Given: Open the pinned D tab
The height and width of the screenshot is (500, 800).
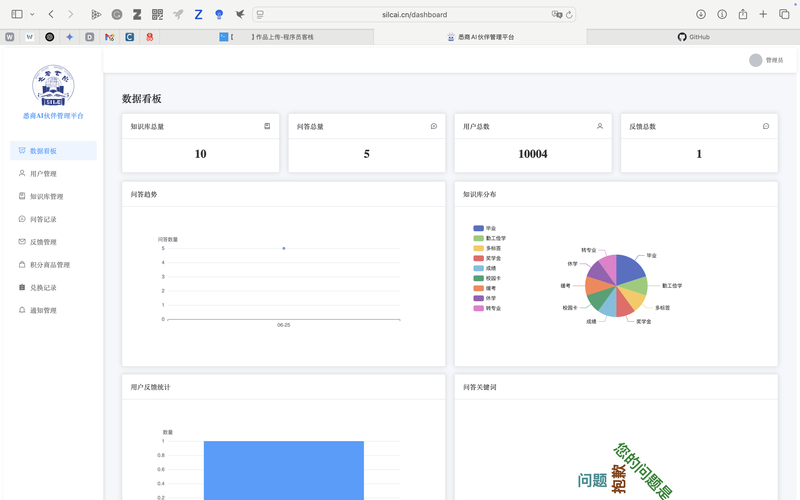Looking at the screenshot, I should coord(89,37).
